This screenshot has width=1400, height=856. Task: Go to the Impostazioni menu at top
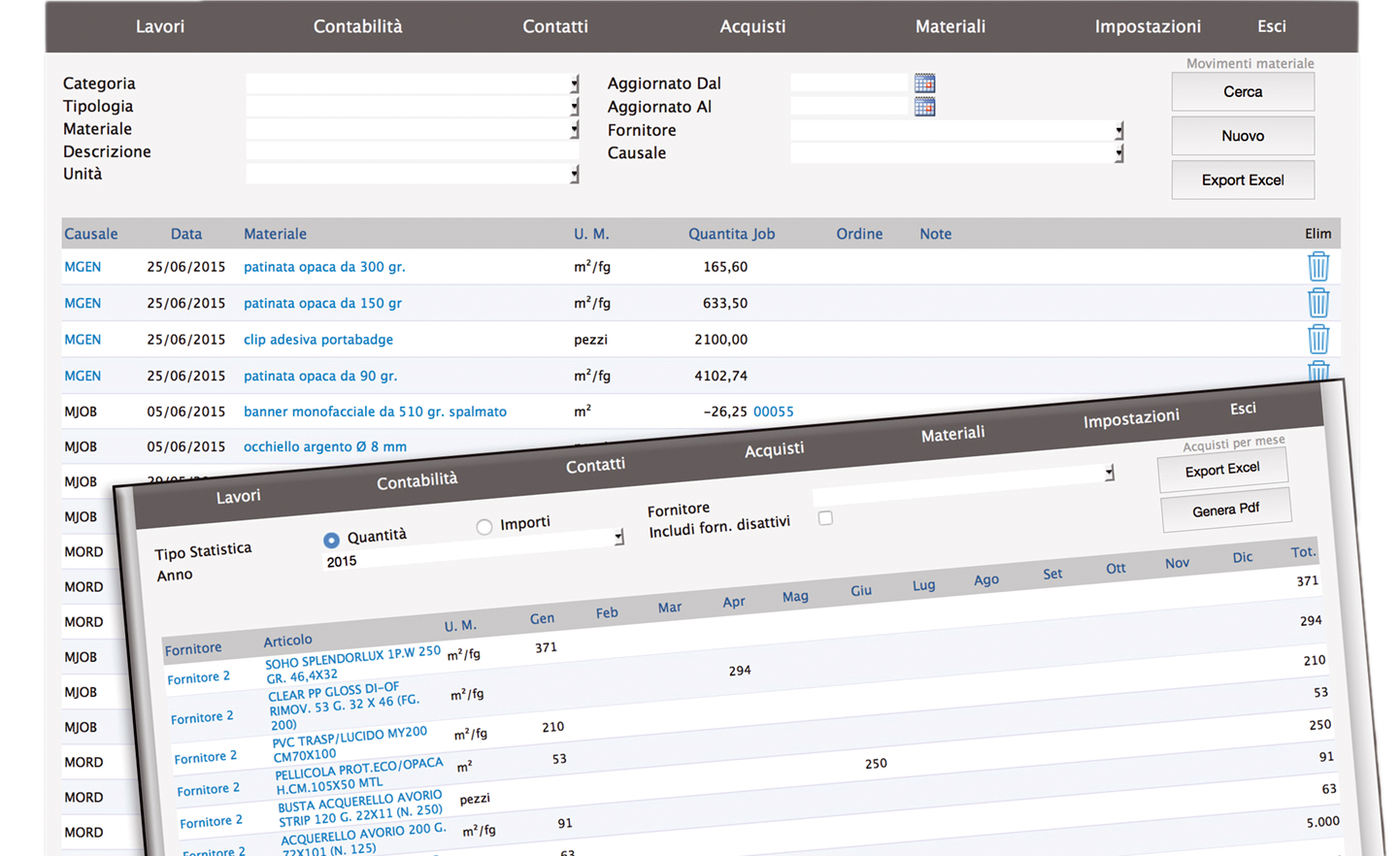[1147, 26]
